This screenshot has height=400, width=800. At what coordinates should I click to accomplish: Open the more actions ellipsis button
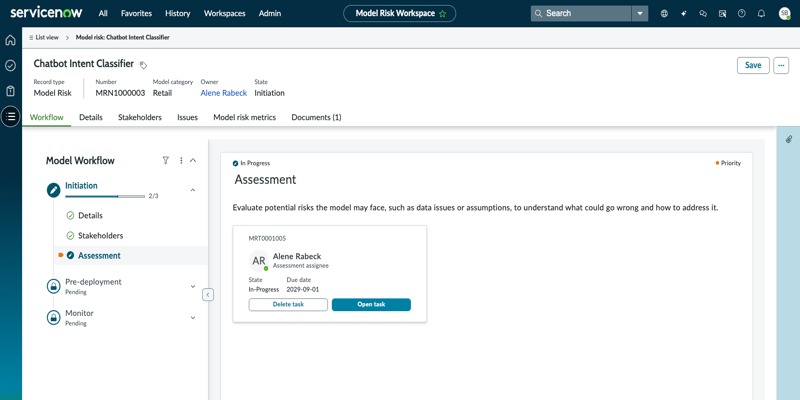click(x=781, y=65)
